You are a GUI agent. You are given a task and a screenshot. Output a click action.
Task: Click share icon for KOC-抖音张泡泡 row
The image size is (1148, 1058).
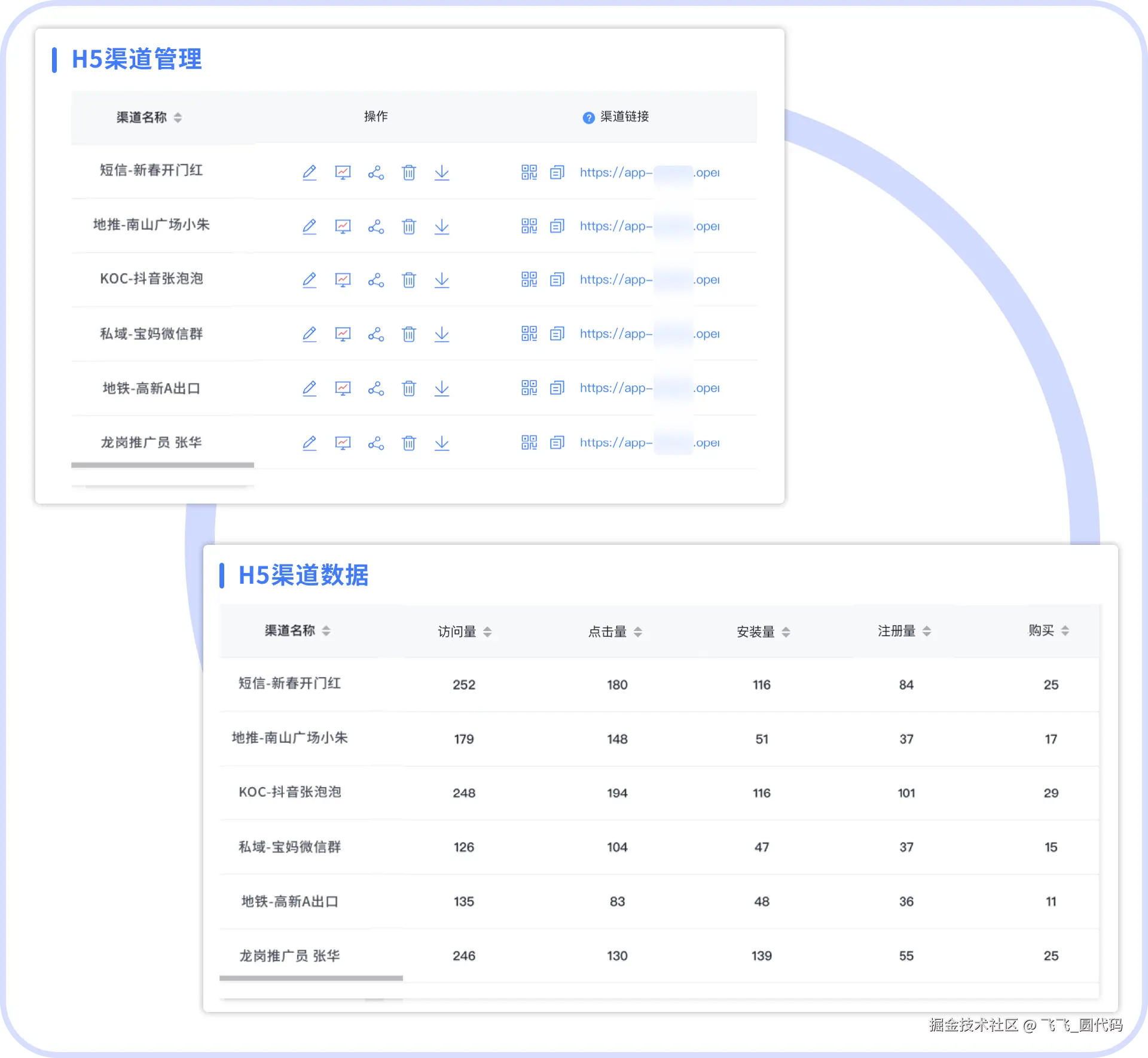click(376, 280)
